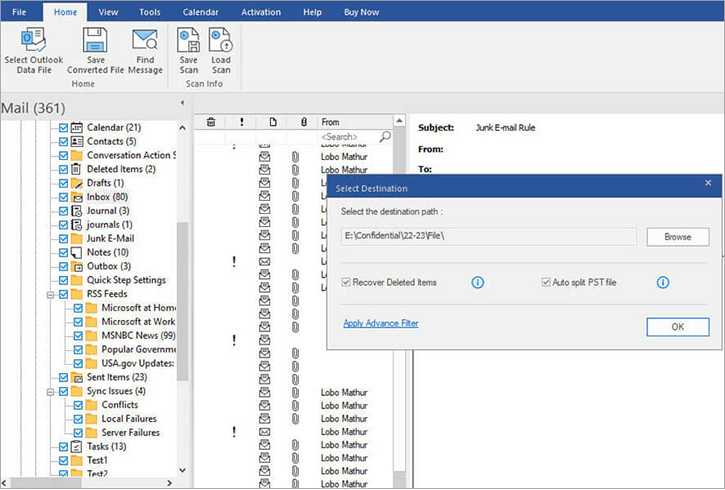
Task: Collapse the Sync Issues folder node
Action: [50, 391]
